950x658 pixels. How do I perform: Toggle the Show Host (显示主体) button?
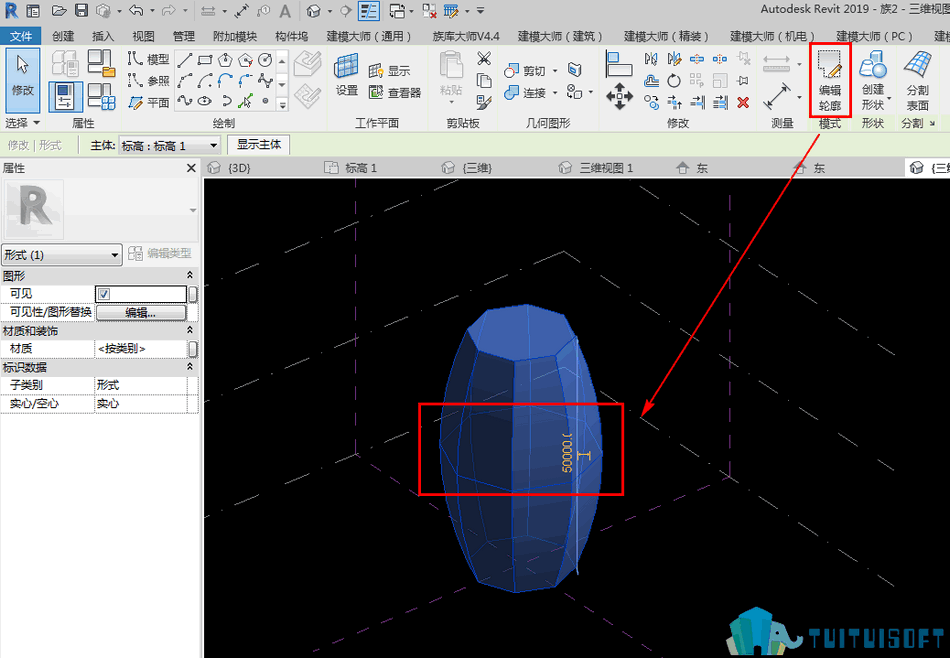click(x=259, y=145)
